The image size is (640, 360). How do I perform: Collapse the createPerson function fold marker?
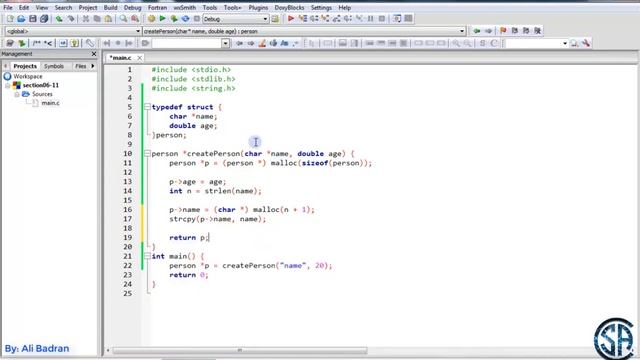[x=147, y=153]
